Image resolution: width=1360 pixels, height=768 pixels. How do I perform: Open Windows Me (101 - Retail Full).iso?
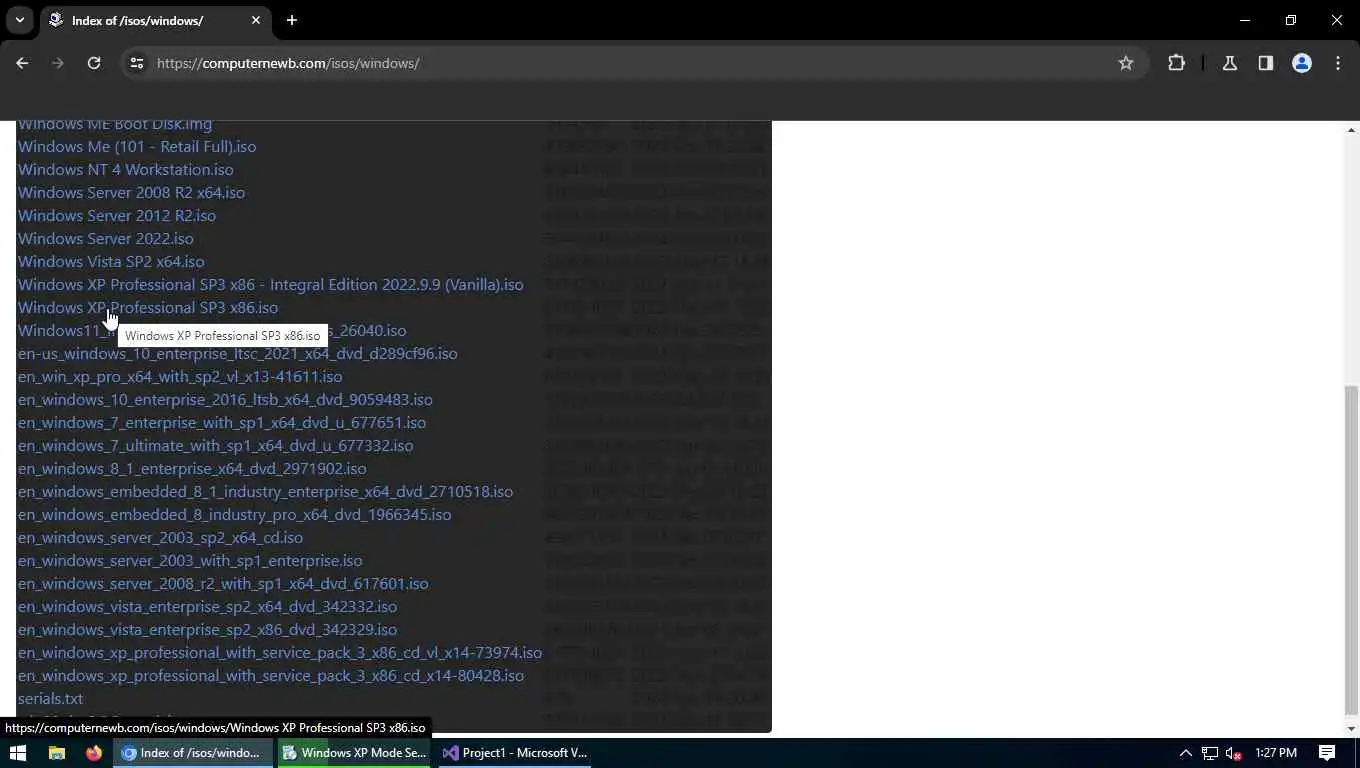tap(137, 146)
